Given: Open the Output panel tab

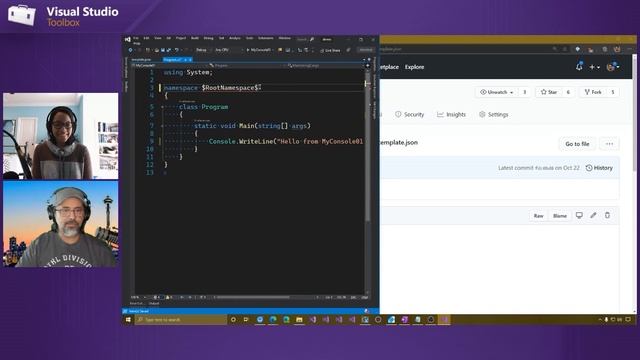Looking at the screenshot, I should coord(154,303).
